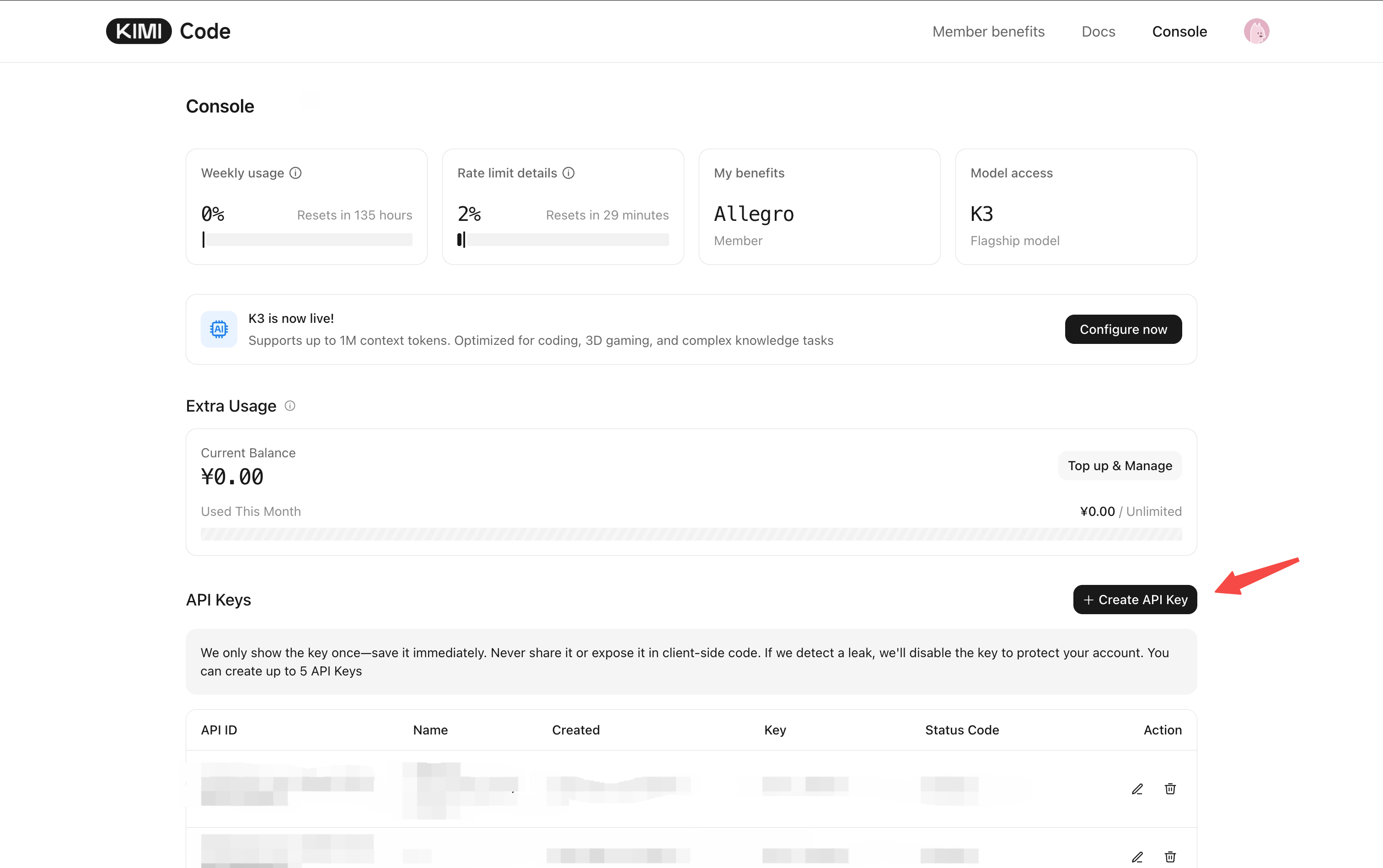
Task: Edit the second API key row
Action: click(1137, 857)
